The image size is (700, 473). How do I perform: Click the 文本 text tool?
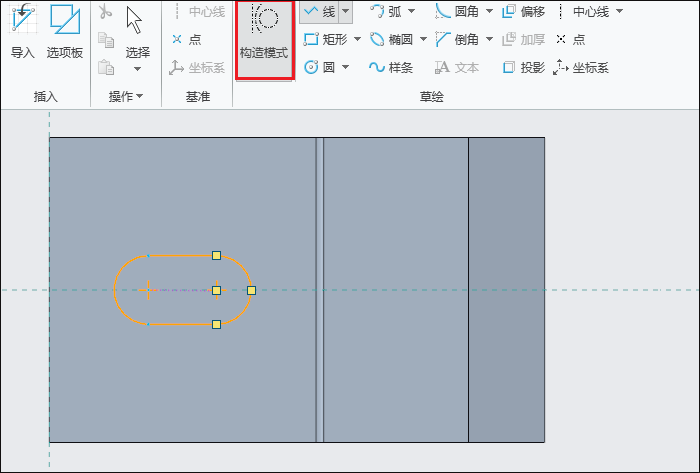click(x=457, y=68)
